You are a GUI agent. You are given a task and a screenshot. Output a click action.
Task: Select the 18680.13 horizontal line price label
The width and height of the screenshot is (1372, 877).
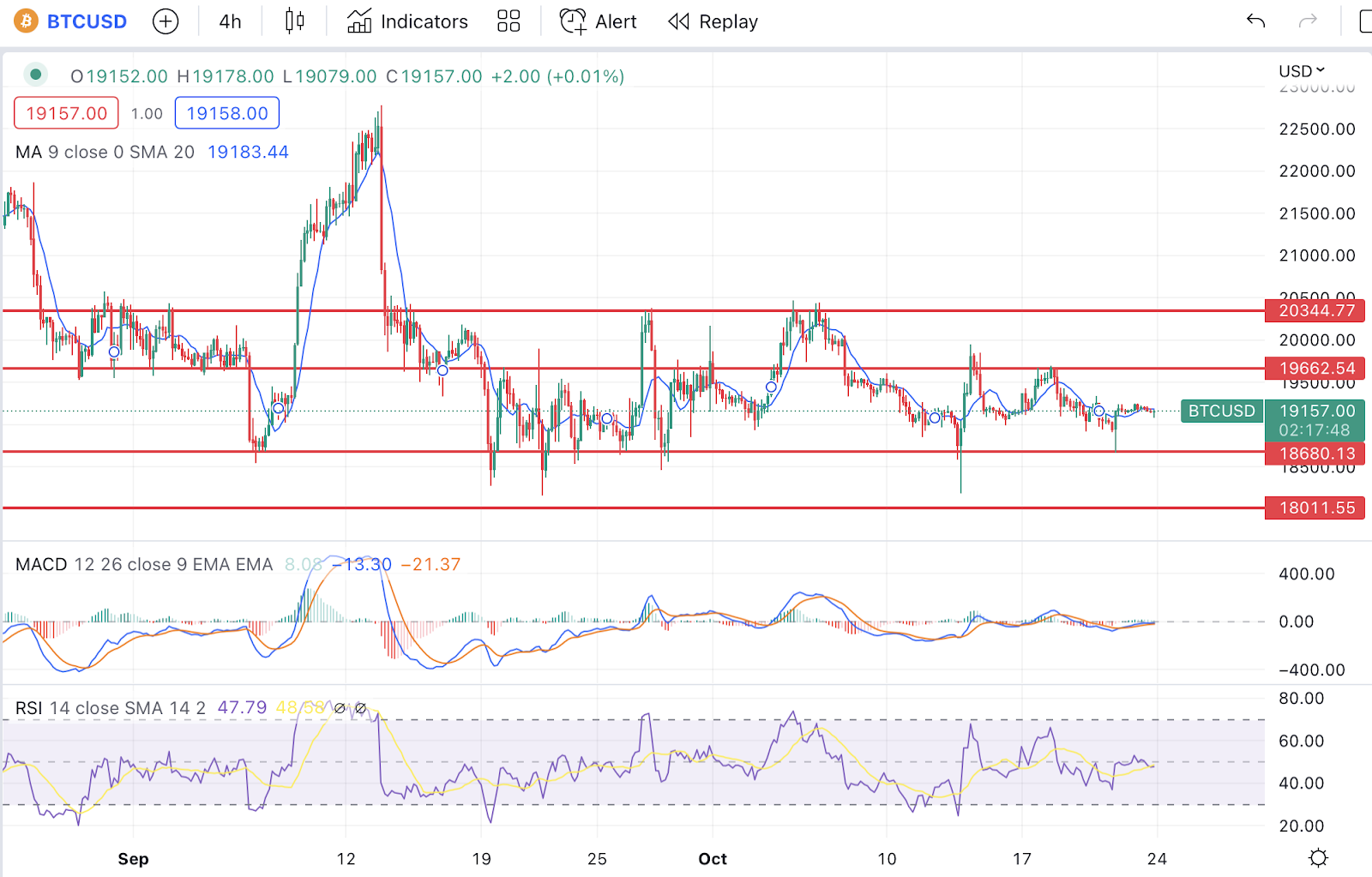point(1315,454)
